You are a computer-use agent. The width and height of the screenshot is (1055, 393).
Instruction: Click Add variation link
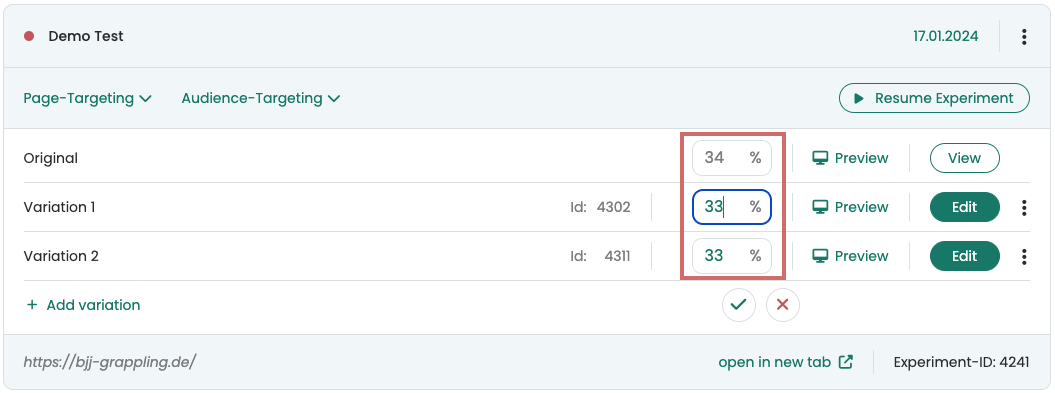pos(83,305)
